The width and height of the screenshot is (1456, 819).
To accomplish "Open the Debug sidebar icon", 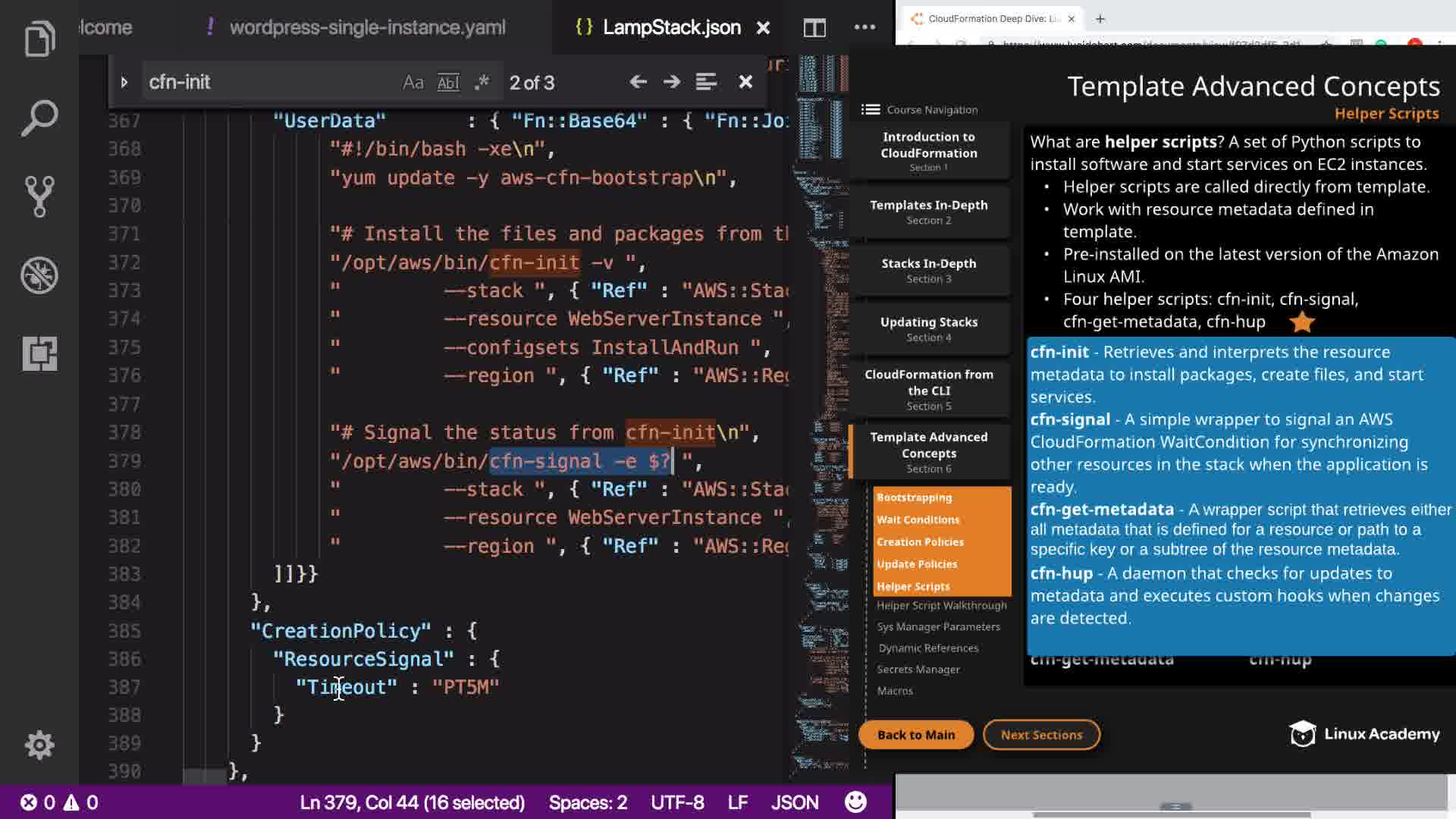I will tap(39, 275).
